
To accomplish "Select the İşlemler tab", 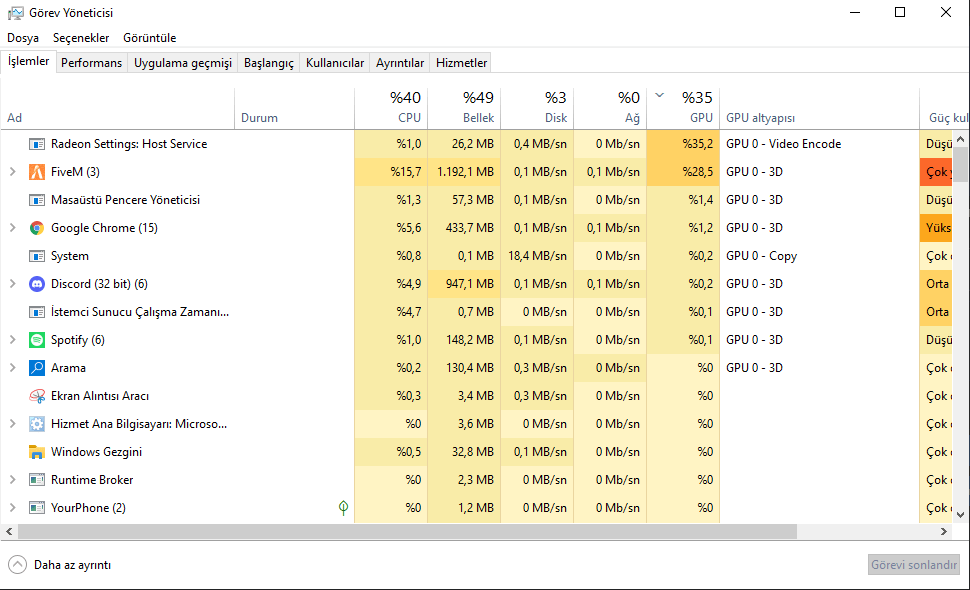I will tap(28, 61).
